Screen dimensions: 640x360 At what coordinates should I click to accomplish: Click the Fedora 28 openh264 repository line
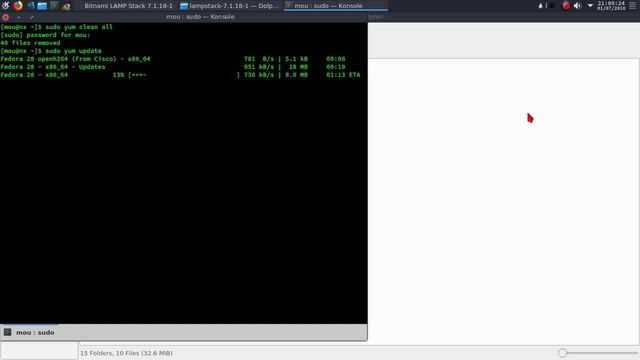[x=173, y=59]
